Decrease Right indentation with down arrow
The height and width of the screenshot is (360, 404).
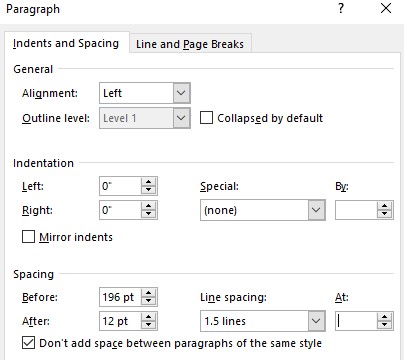pyautogui.click(x=149, y=214)
